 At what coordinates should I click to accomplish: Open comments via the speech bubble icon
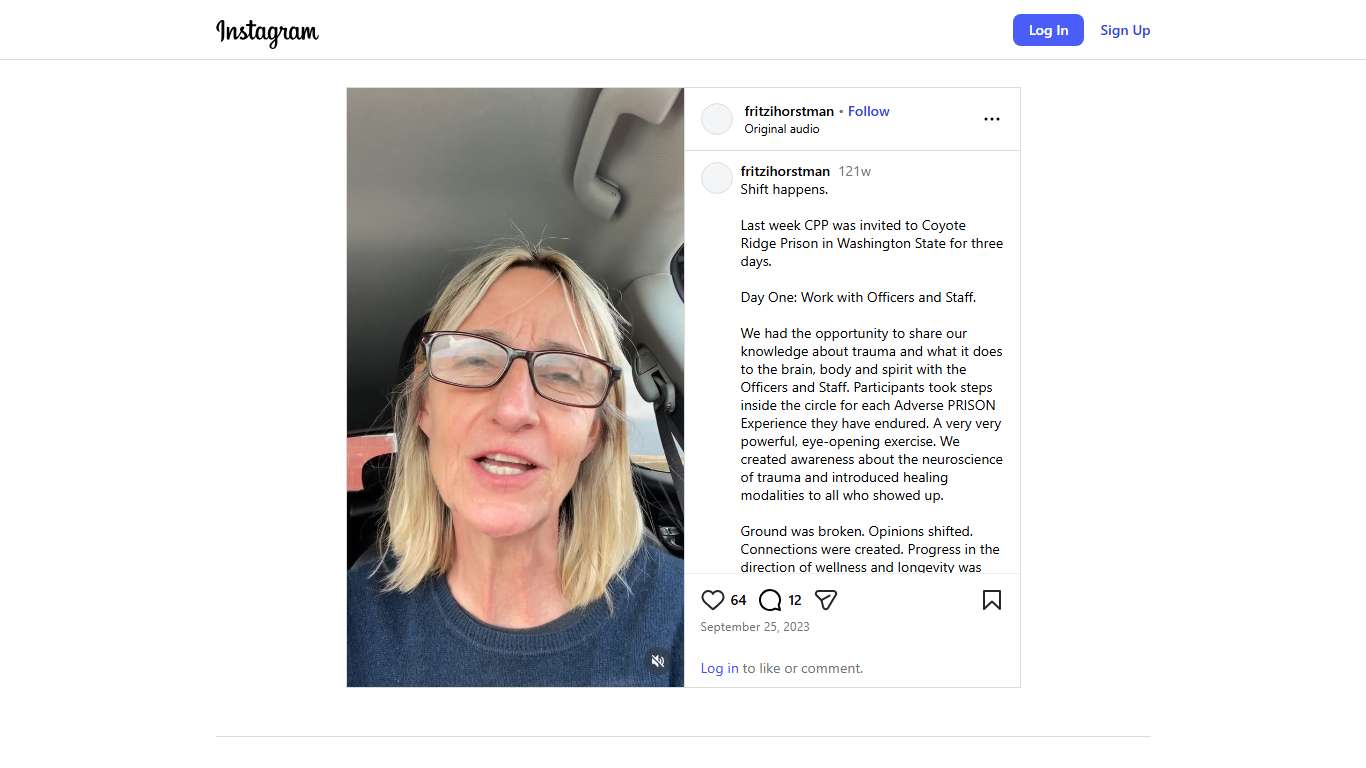point(770,600)
